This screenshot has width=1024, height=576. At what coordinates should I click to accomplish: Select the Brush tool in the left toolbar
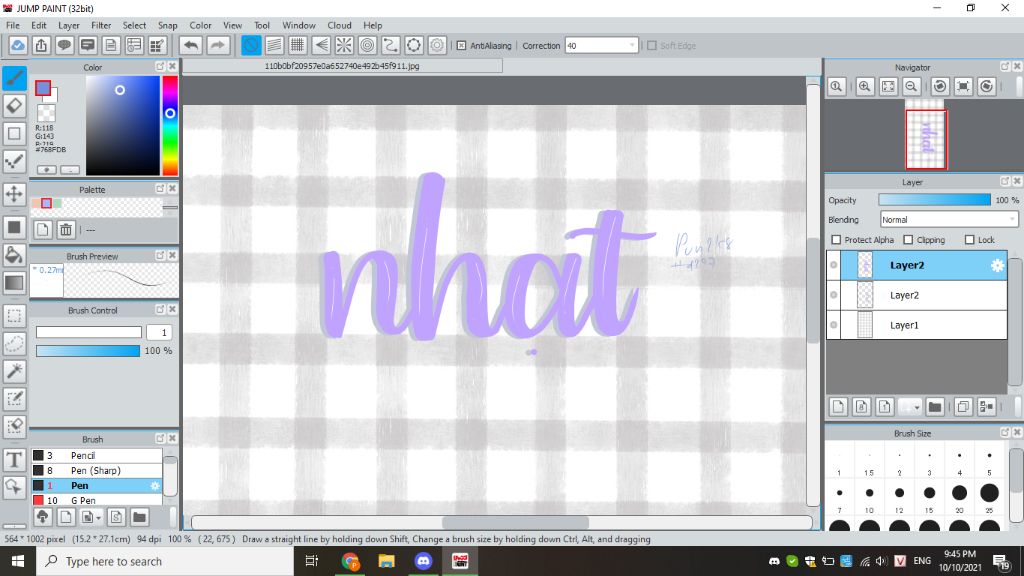click(x=14, y=78)
